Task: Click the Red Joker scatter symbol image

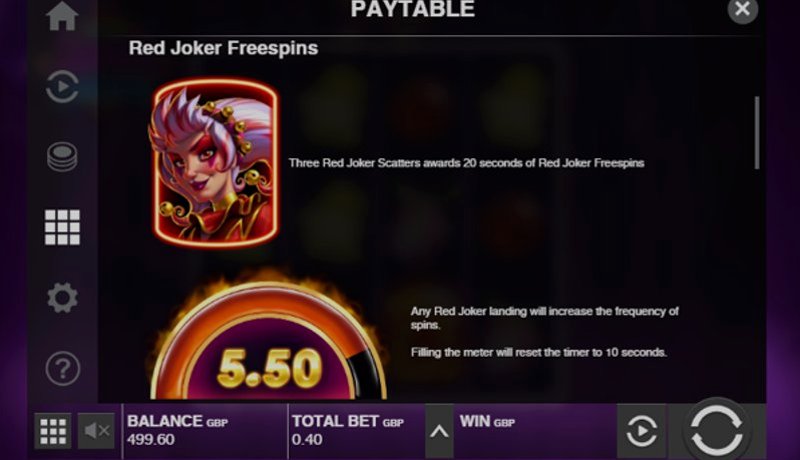Action: click(215, 163)
